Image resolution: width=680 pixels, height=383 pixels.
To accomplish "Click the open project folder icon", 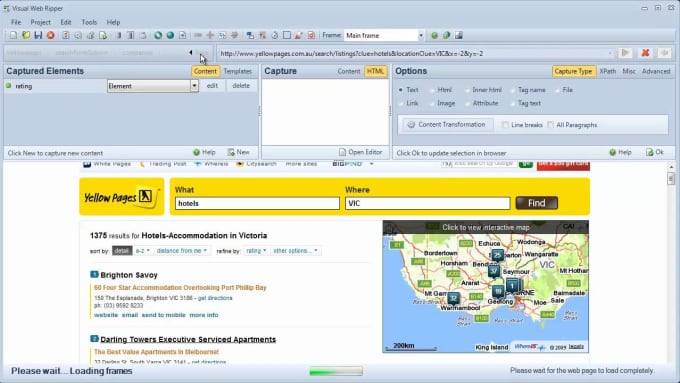I will [26, 35].
